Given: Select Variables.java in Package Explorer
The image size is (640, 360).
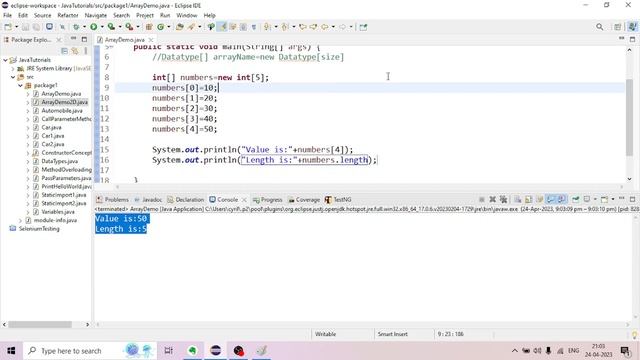Looking at the screenshot, I should tap(58, 212).
